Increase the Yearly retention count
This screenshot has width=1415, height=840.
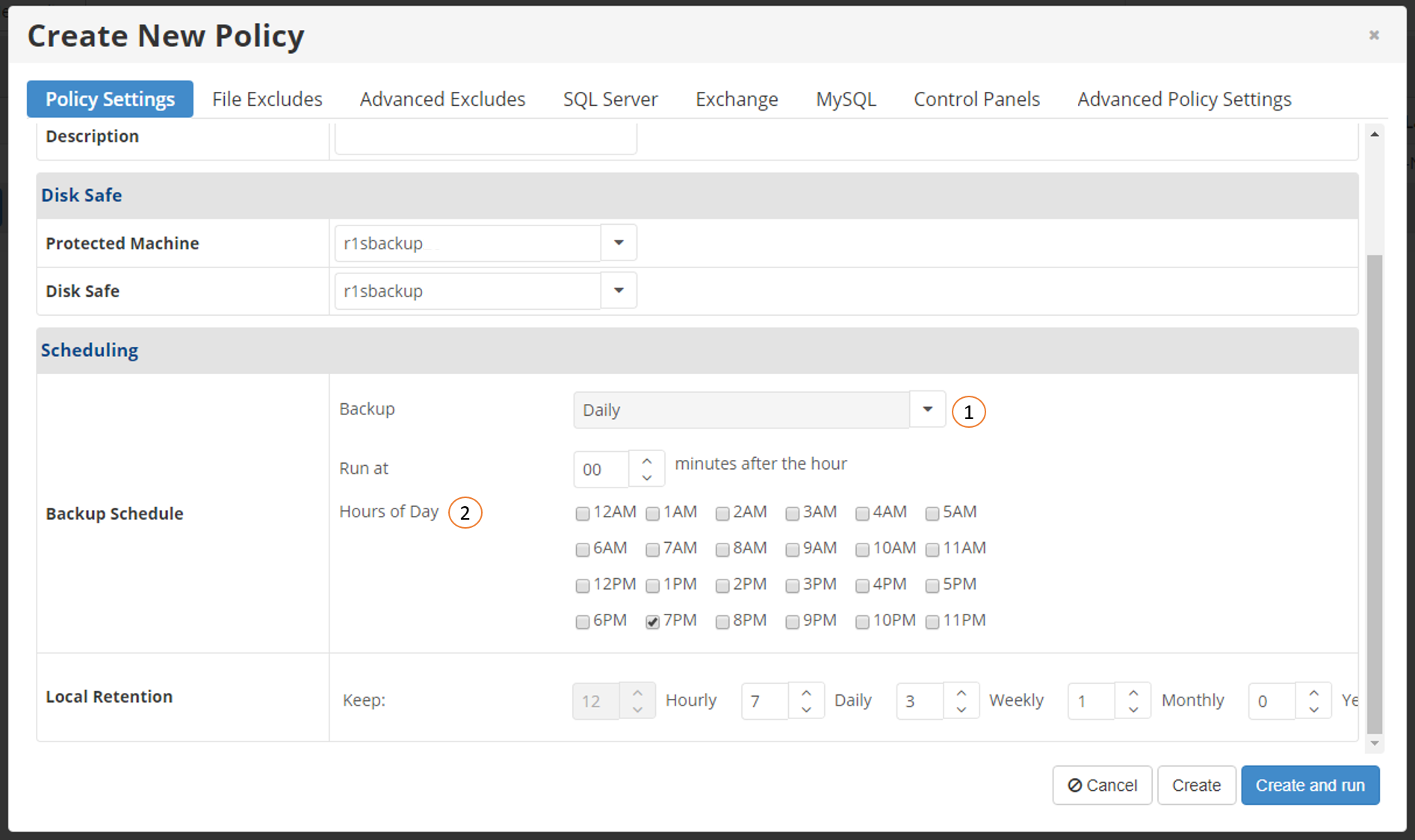click(1314, 692)
